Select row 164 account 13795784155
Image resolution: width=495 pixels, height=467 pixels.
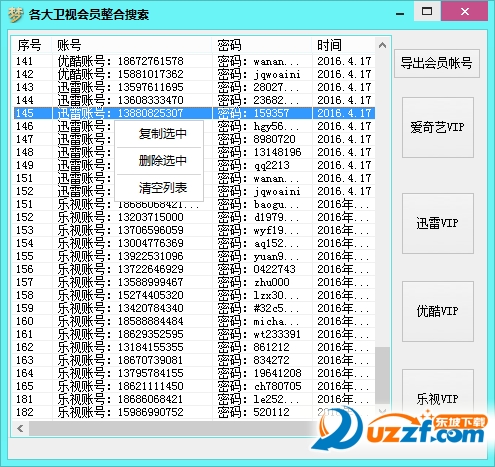(x=194, y=373)
